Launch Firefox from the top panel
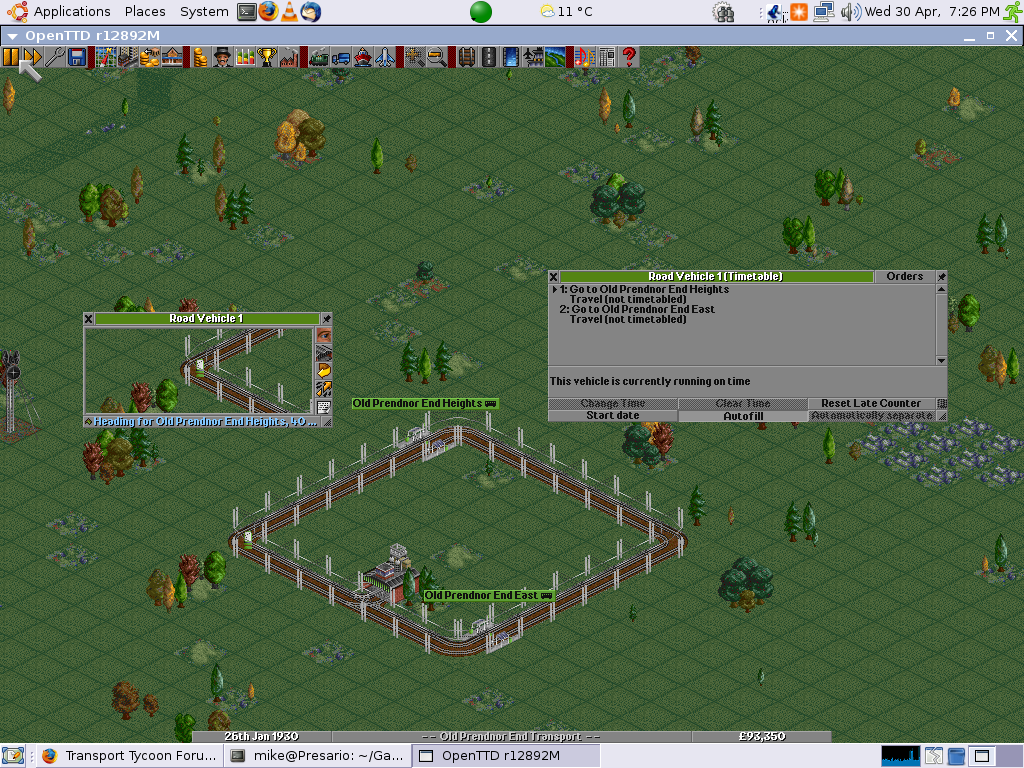 pos(268,12)
